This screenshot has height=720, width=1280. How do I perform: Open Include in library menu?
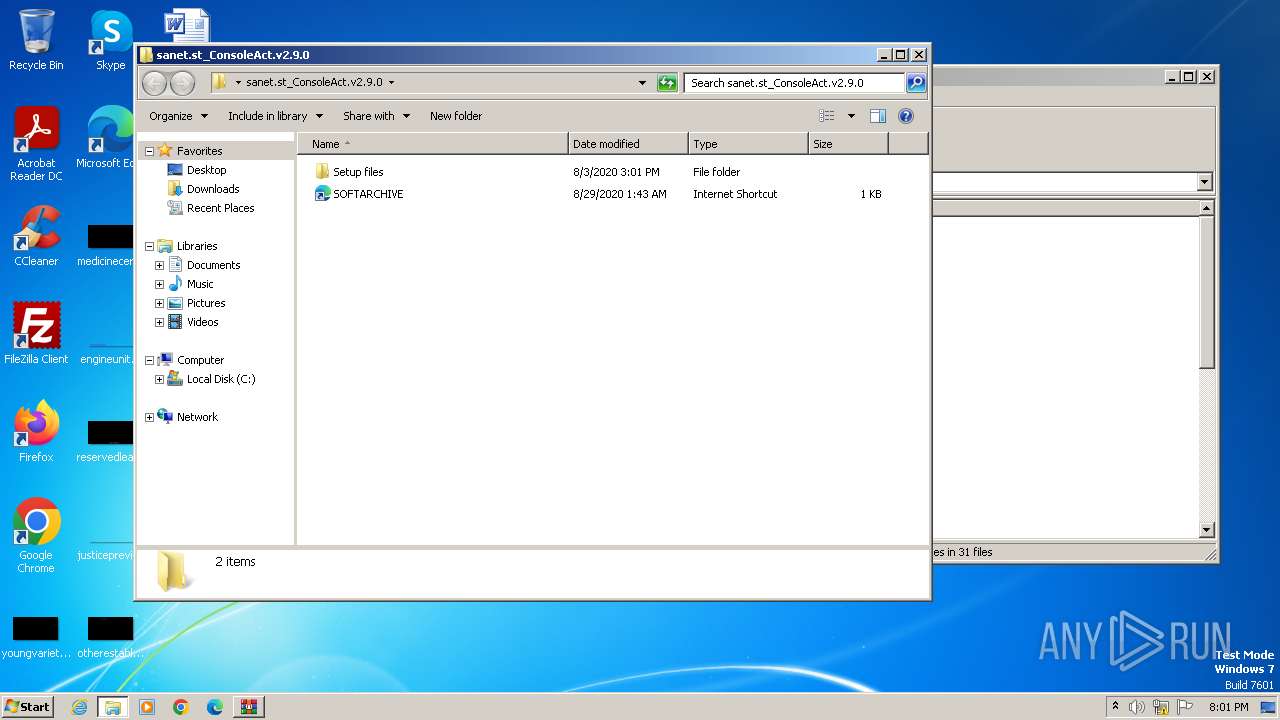coord(275,116)
